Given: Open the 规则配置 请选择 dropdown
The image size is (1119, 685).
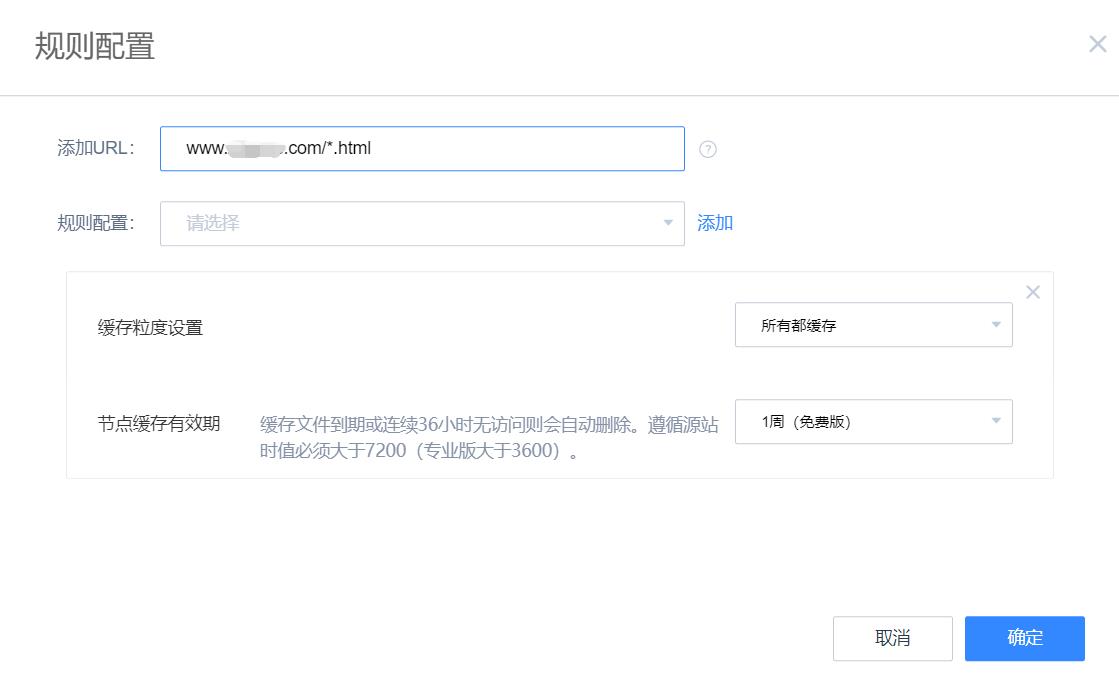Looking at the screenshot, I should [420, 224].
